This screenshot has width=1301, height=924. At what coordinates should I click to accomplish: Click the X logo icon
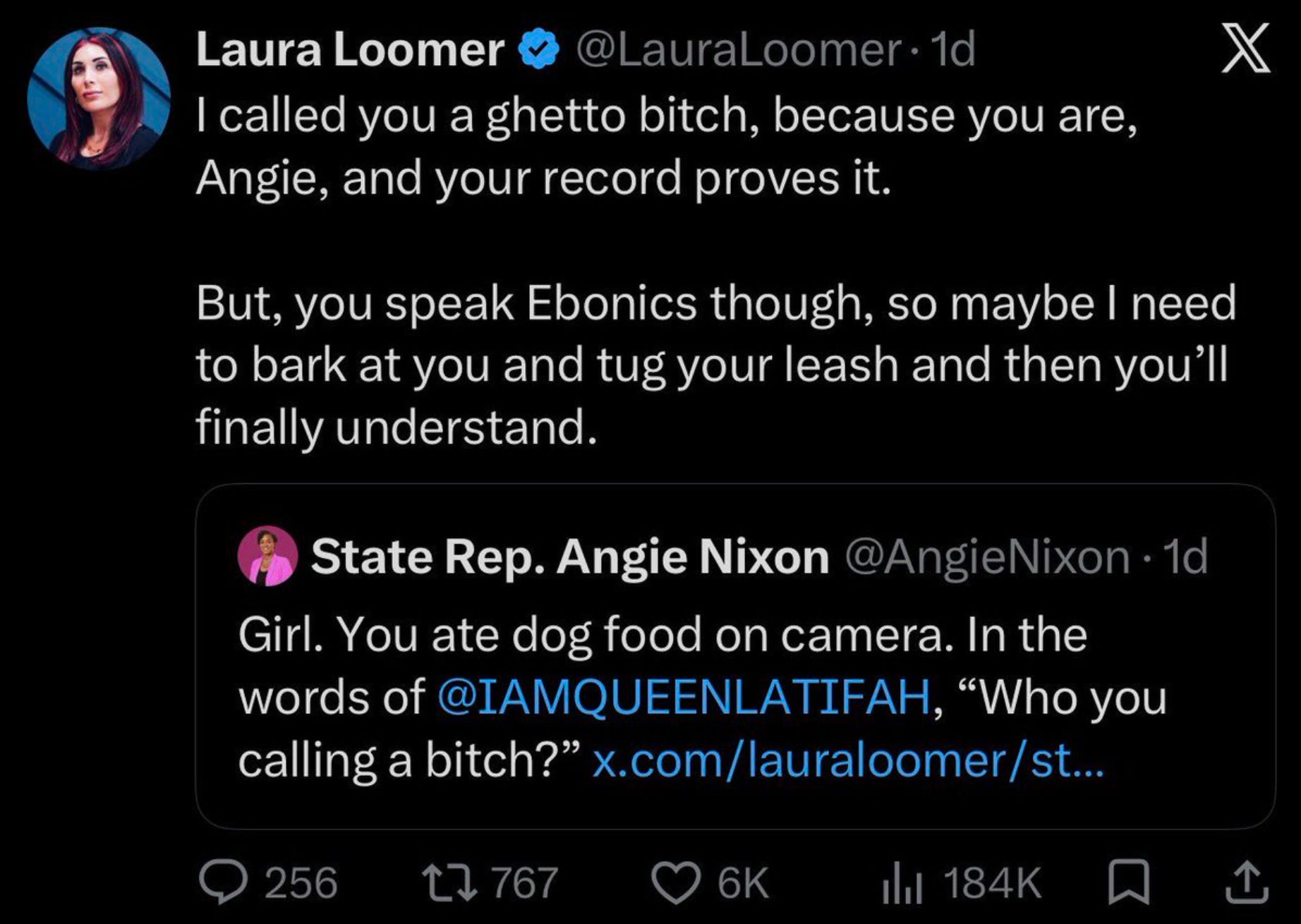click(1247, 47)
